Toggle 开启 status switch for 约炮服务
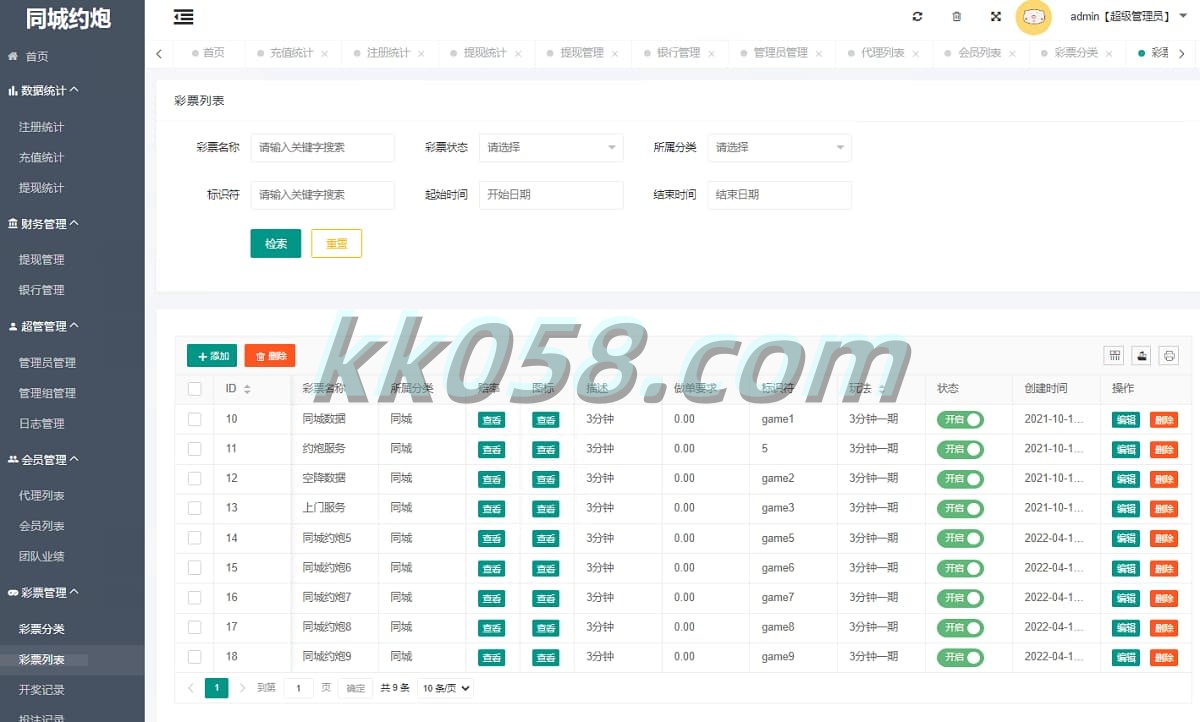The width and height of the screenshot is (1200, 722). (960, 449)
